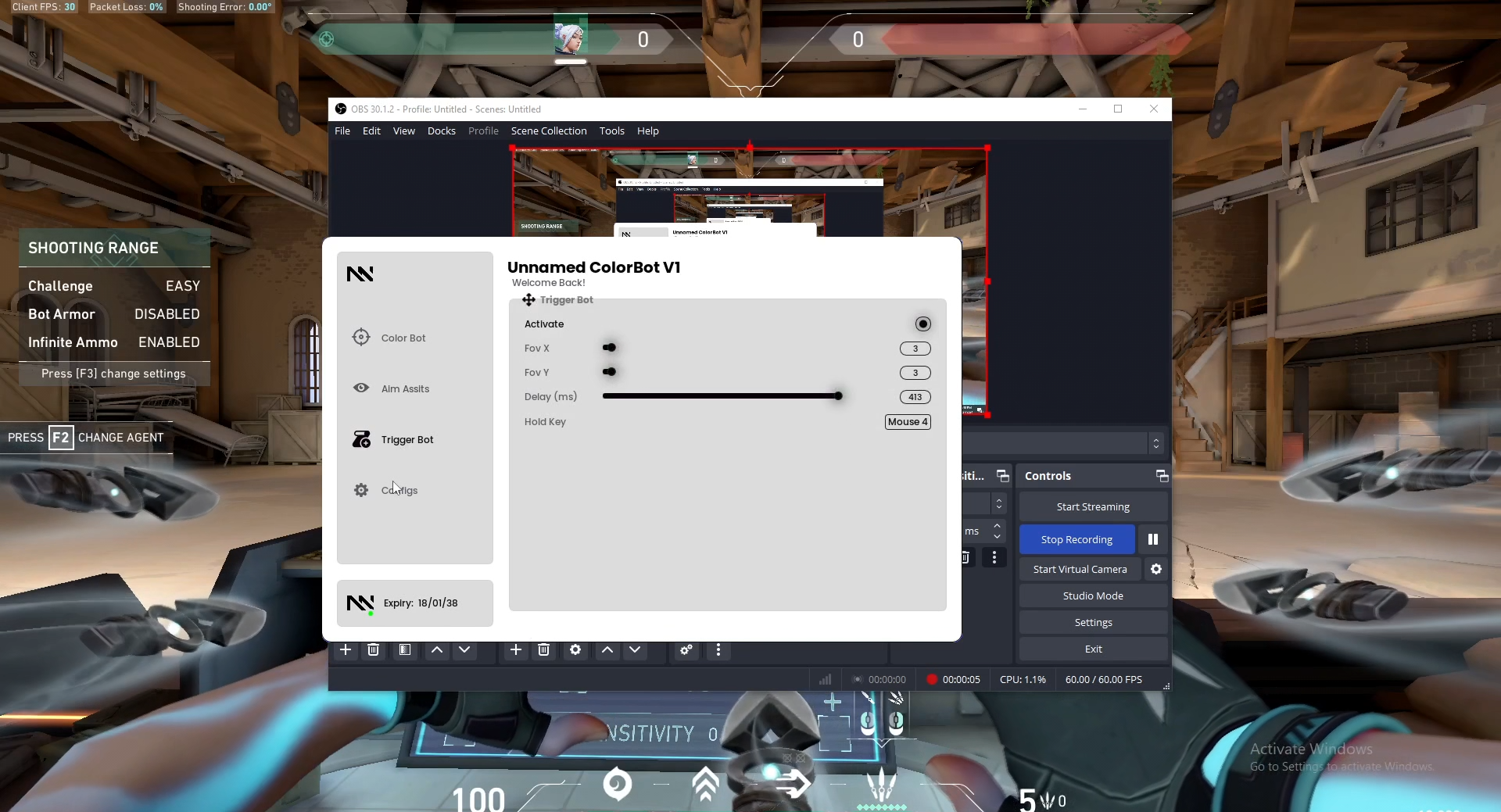Open the Docks menu in OBS
Image resolution: width=1501 pixels, height=812 pixels.
(x=442, y=131)
